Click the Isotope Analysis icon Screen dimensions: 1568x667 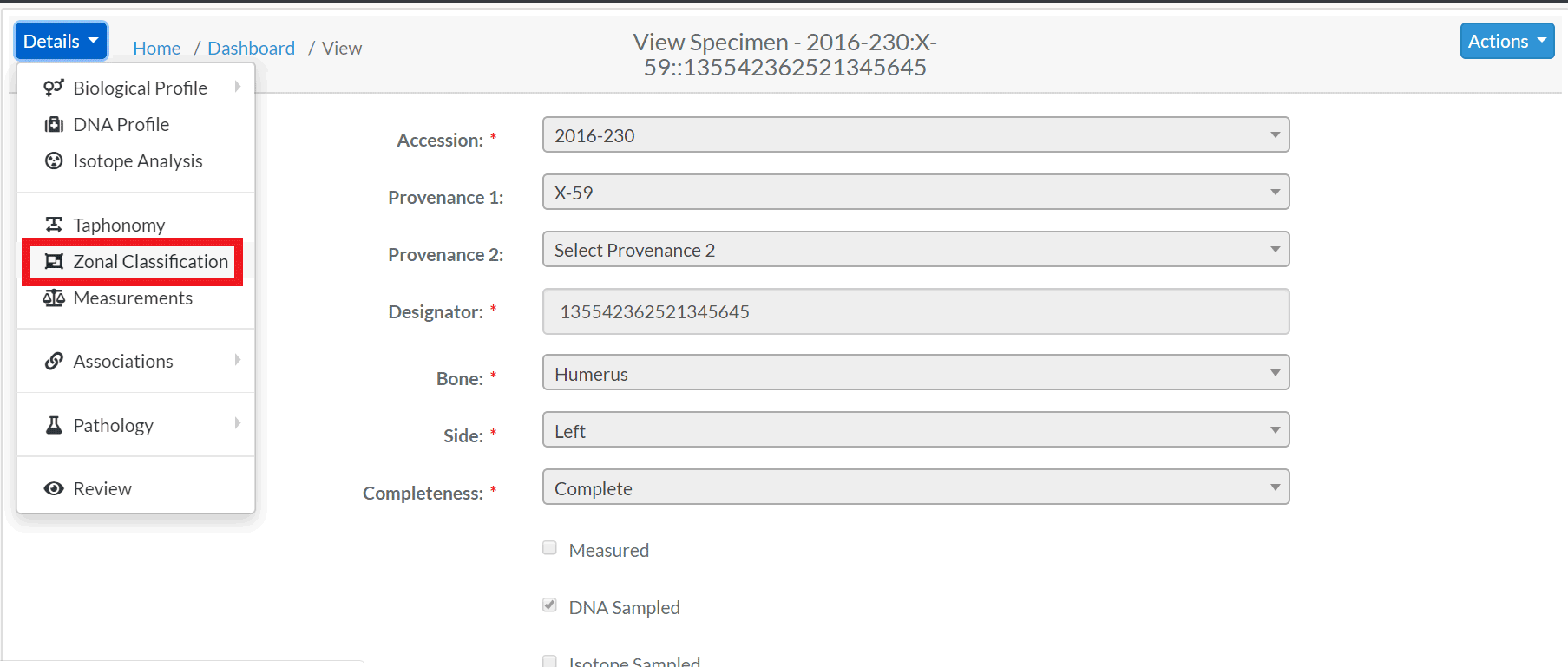tap(54, 160)
